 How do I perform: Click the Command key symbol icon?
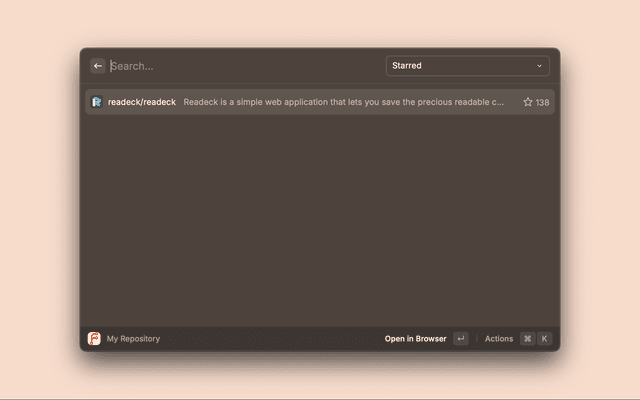pyautogui.click(x=527, y=339)
